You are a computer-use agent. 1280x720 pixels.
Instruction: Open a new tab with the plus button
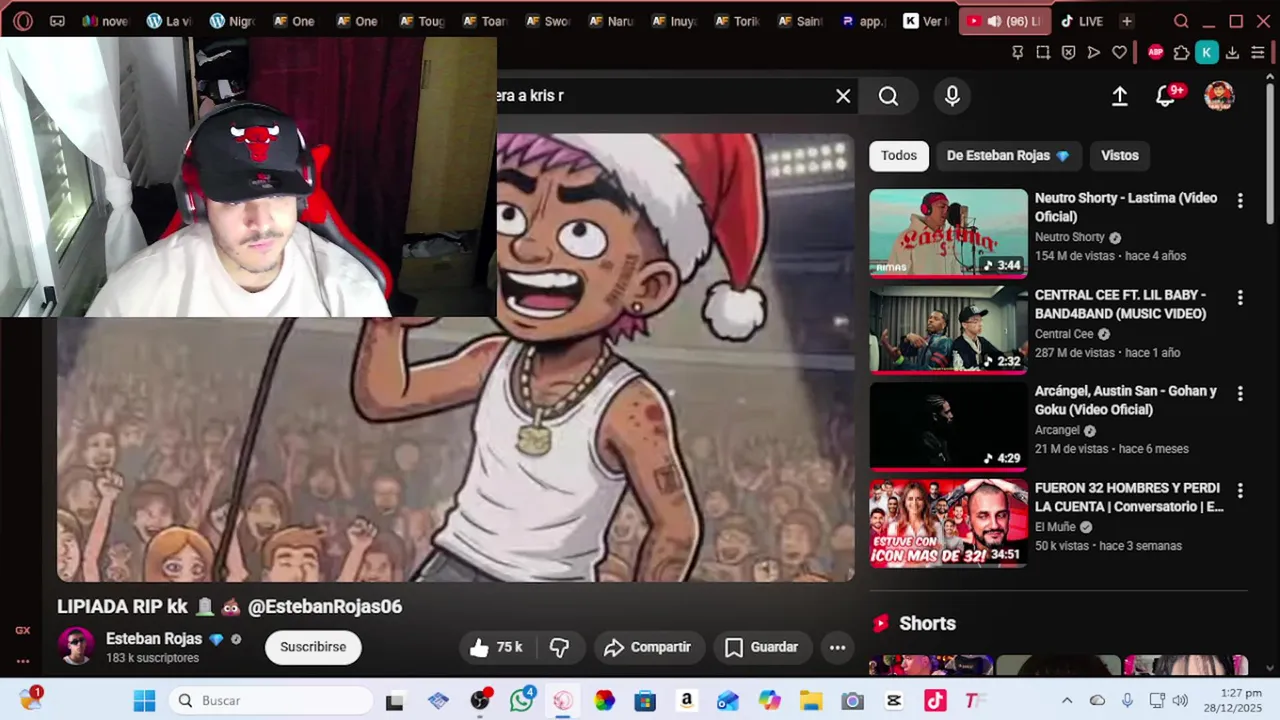click(x=1127, y=21)
